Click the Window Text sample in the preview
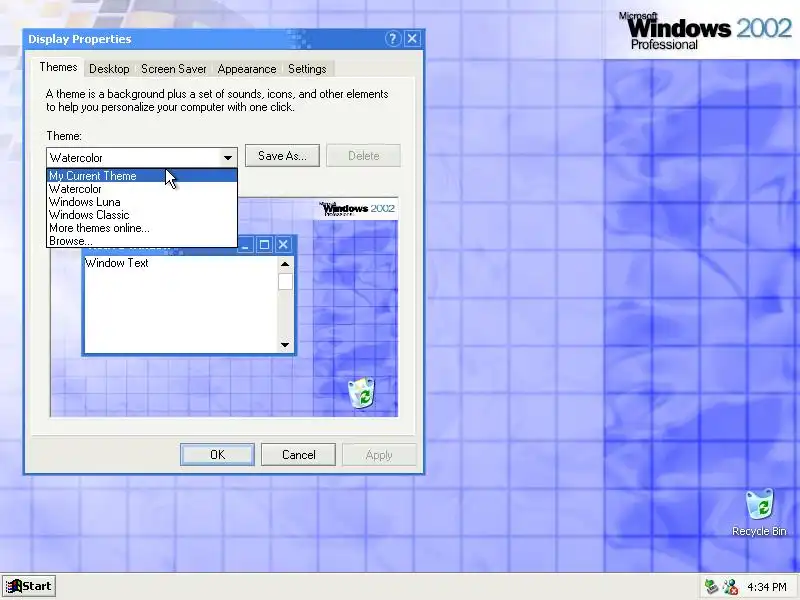The height and width of the screenshot is (600, 800). (117, 263)
